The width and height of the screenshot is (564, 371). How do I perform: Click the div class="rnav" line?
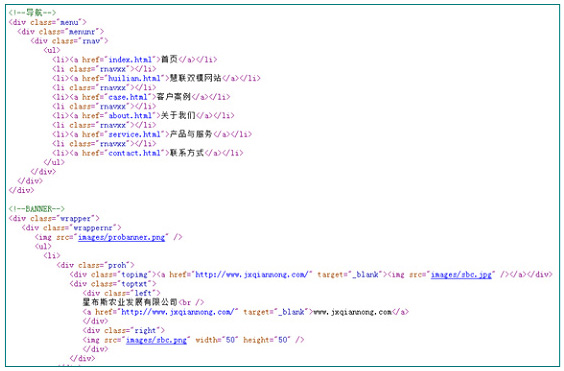click(x=69, y=41)
